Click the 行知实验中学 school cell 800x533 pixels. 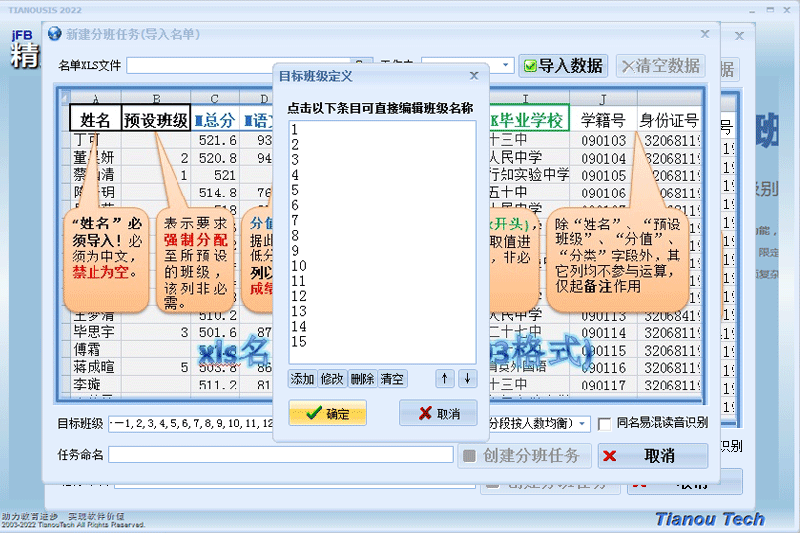(x=529, y=174)
